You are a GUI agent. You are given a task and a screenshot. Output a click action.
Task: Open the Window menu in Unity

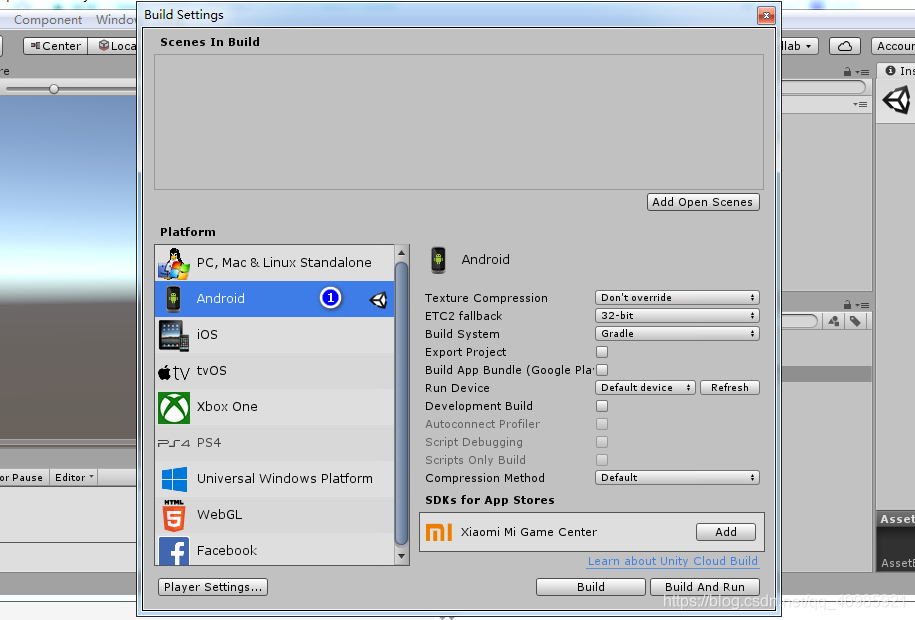116,20
